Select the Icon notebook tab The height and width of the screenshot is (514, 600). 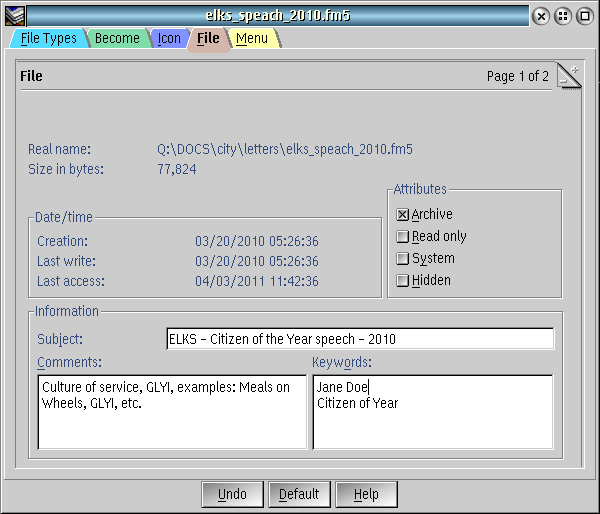[169, 39]
